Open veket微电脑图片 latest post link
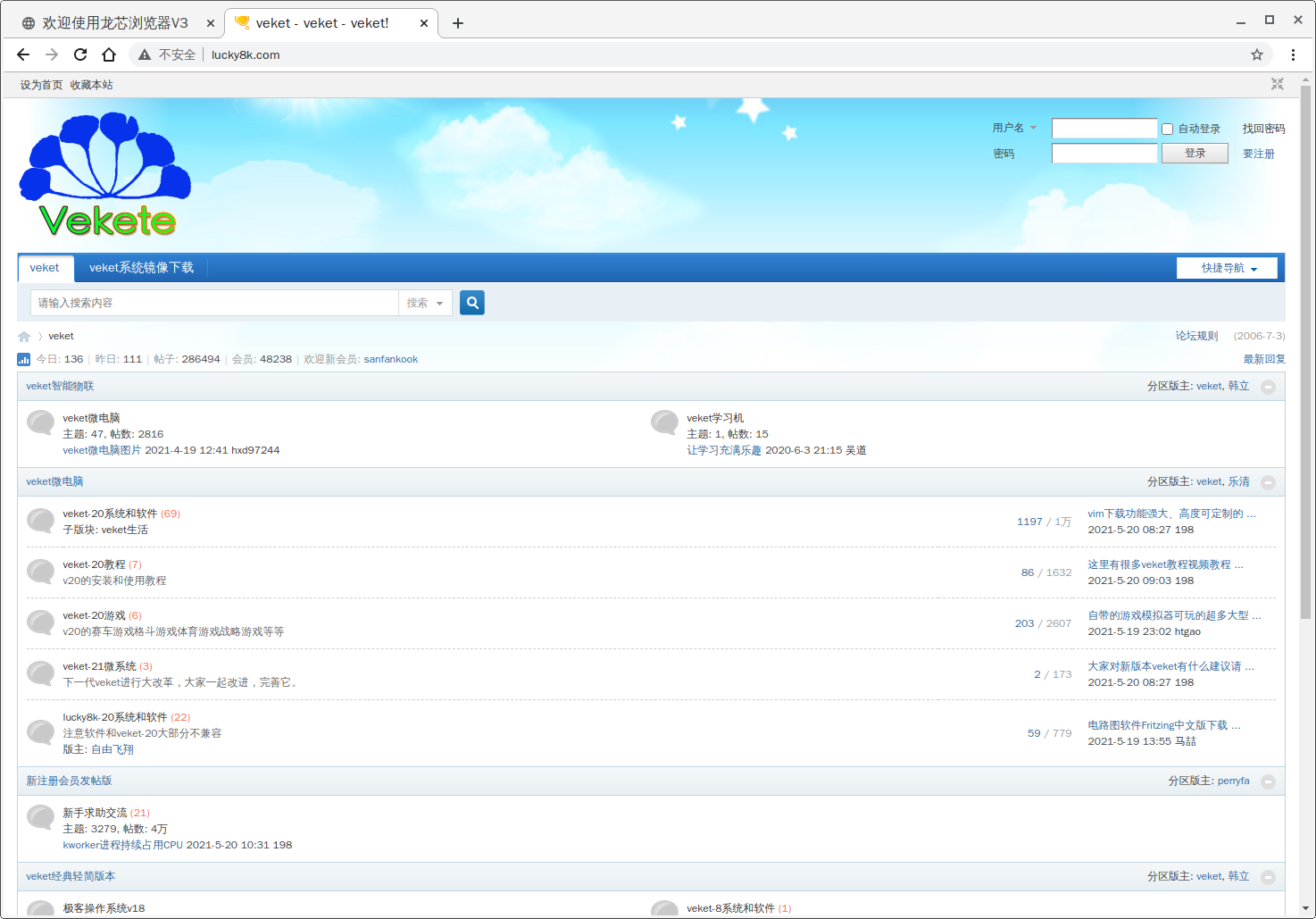 (102, 450)
